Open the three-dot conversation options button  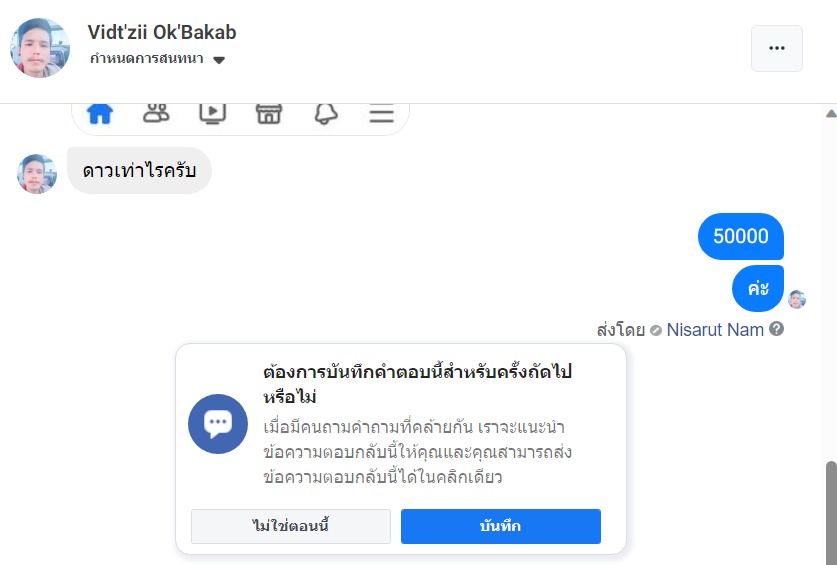777,48
